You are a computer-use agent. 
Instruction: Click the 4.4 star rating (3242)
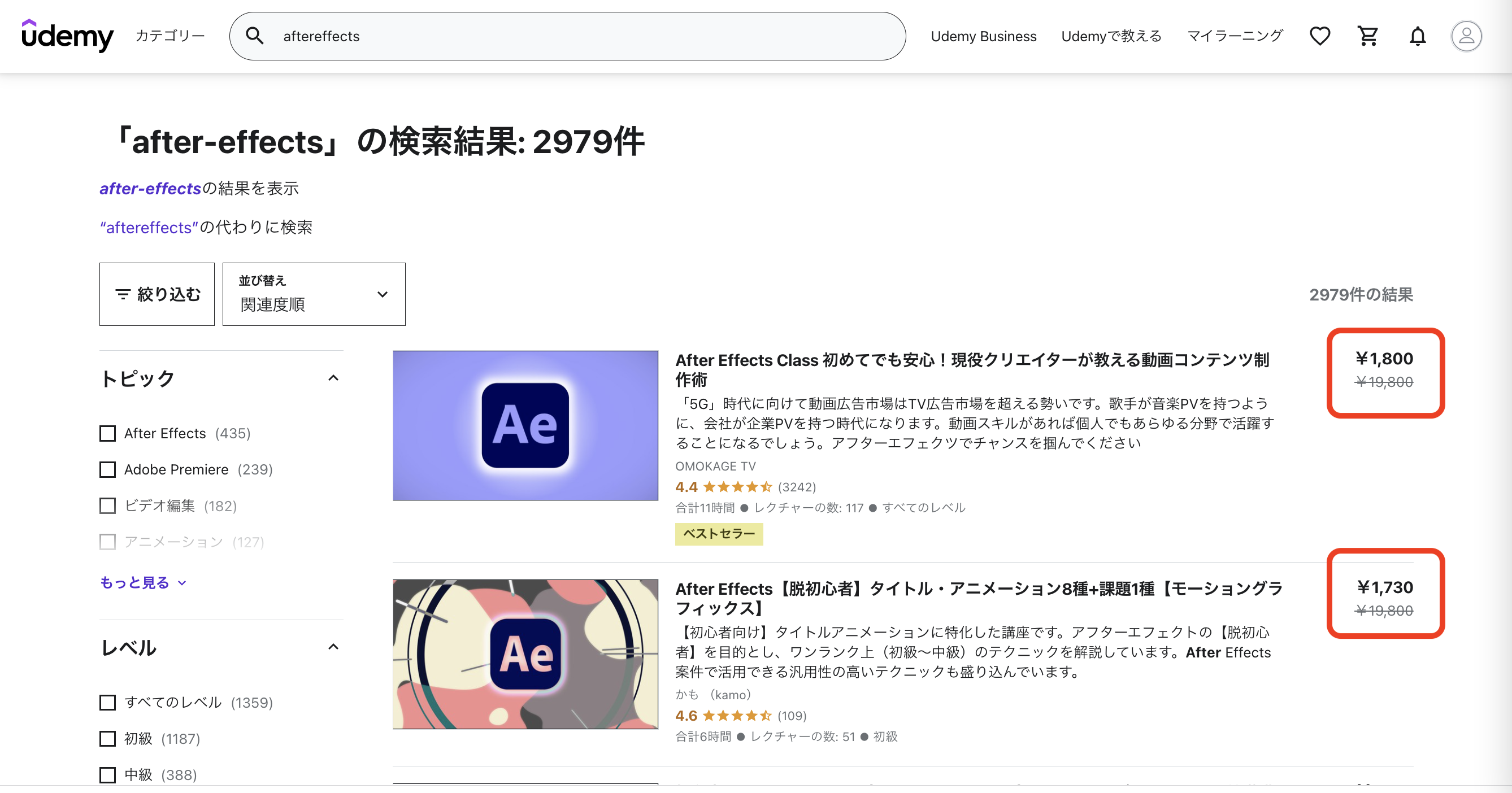click(x=745, y=487)
